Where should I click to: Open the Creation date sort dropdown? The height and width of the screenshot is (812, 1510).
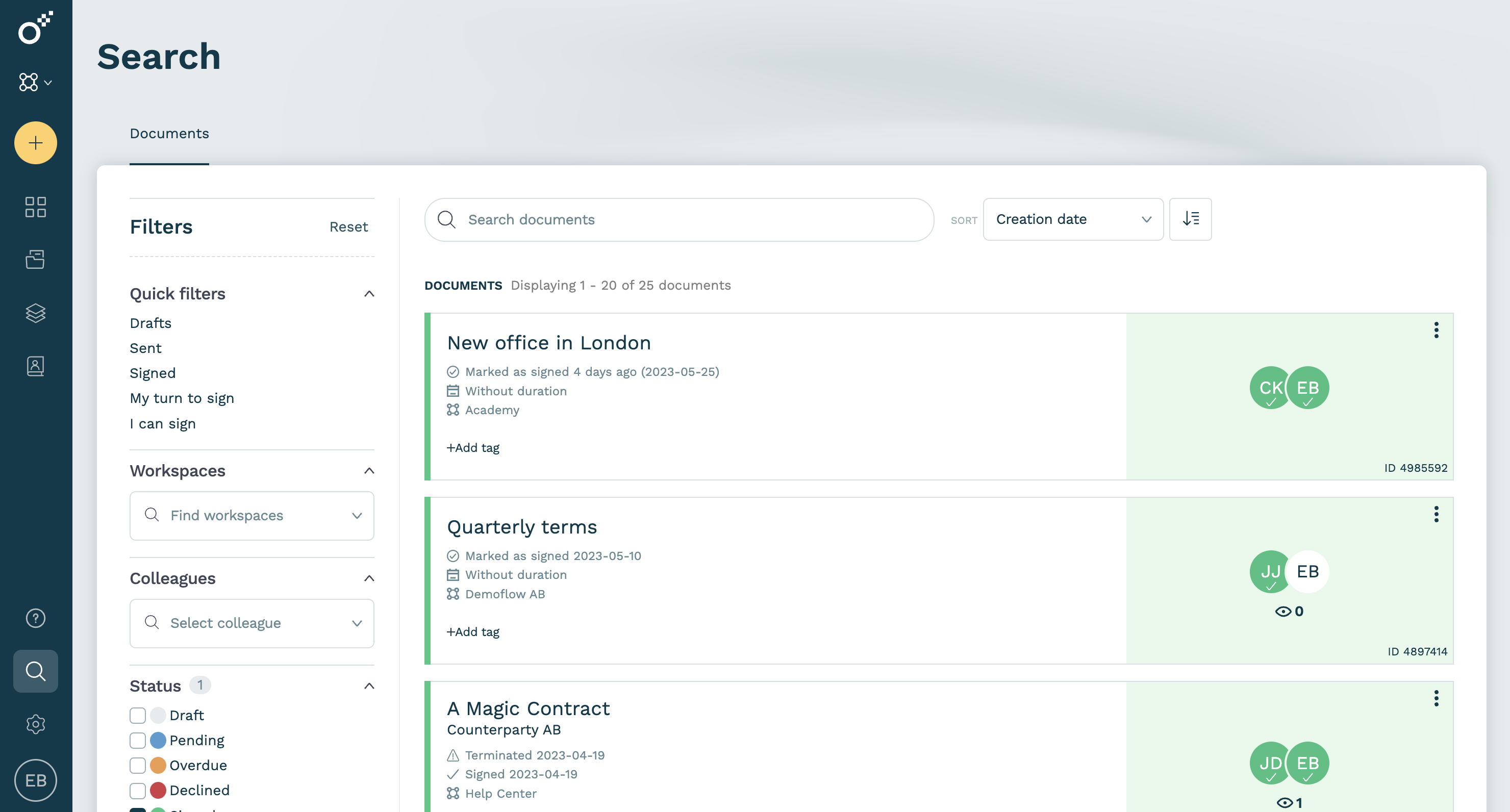click(1073, 219)
